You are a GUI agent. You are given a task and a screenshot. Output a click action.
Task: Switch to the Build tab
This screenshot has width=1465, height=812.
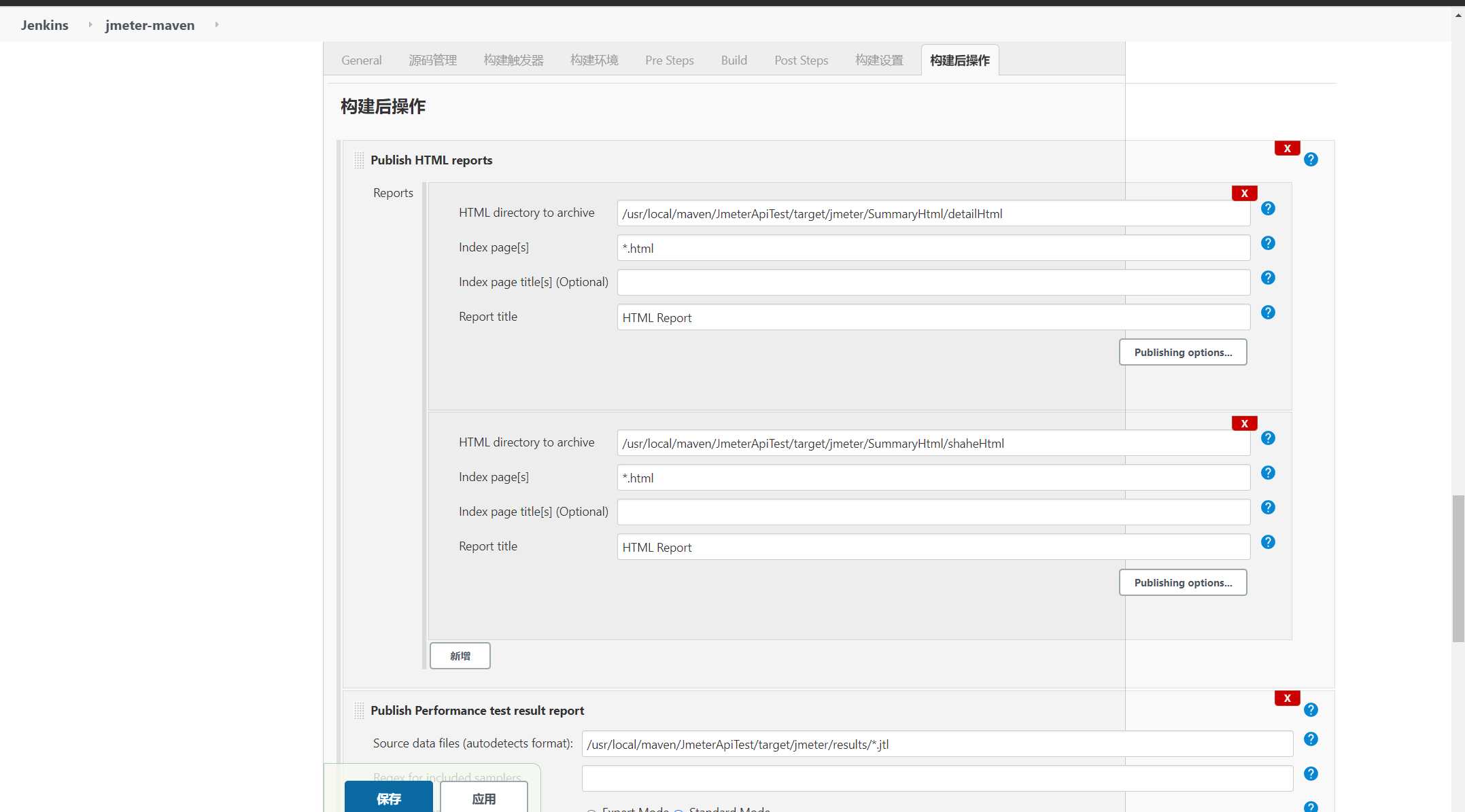pyautogui.click(x=734, y=59)
